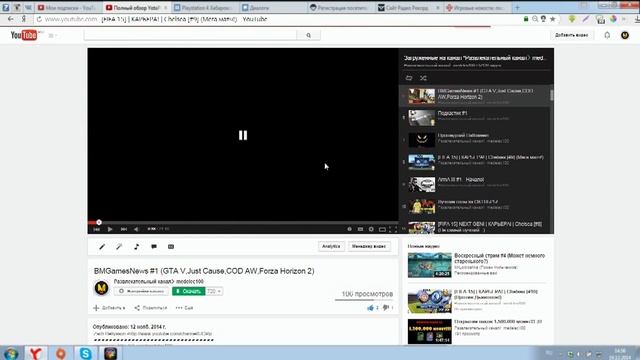This screenshot has height=360, width=640.
Task: Go back with the browser back arrow
Action: click(x=11, y=19)
